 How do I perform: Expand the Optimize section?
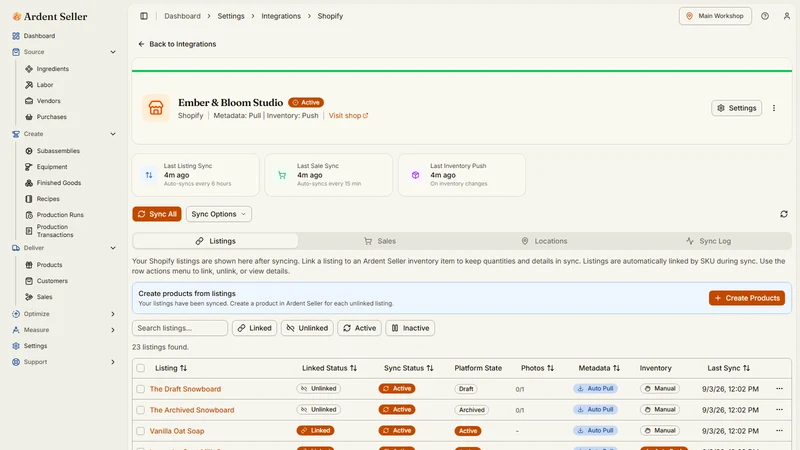(x=113, y=314)
